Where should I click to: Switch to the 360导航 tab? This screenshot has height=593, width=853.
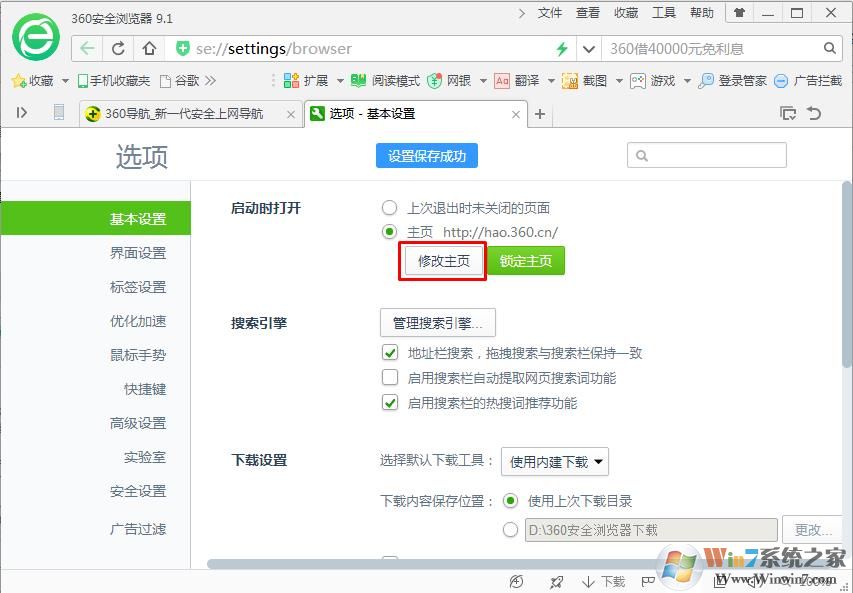click(184, 114)
